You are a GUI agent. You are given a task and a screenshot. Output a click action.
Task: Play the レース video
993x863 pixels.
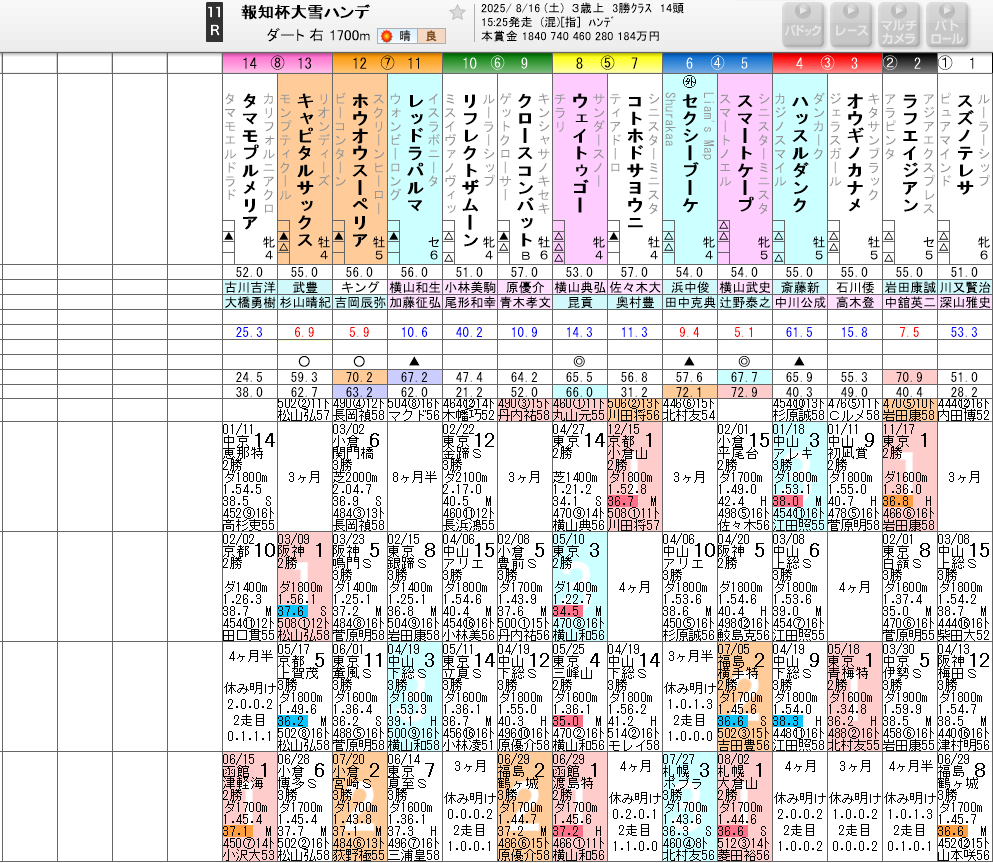click(850, 25)
